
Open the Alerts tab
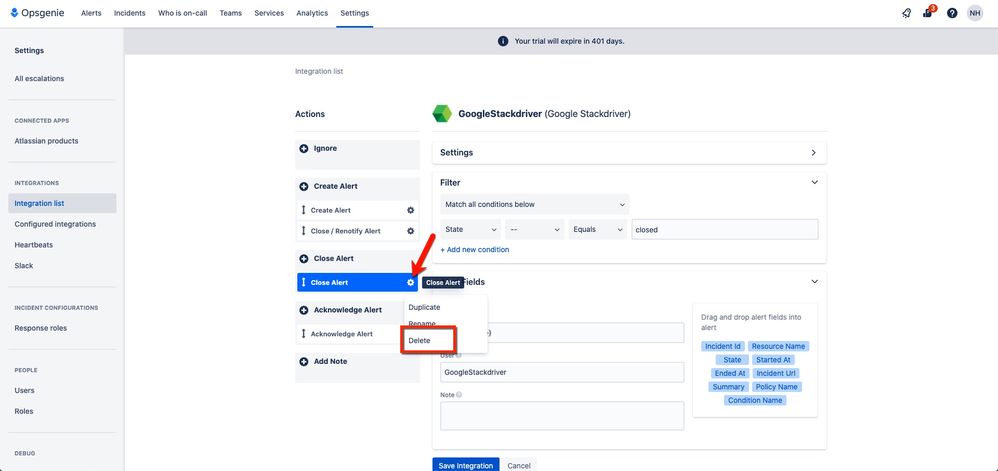click(91, 13)
